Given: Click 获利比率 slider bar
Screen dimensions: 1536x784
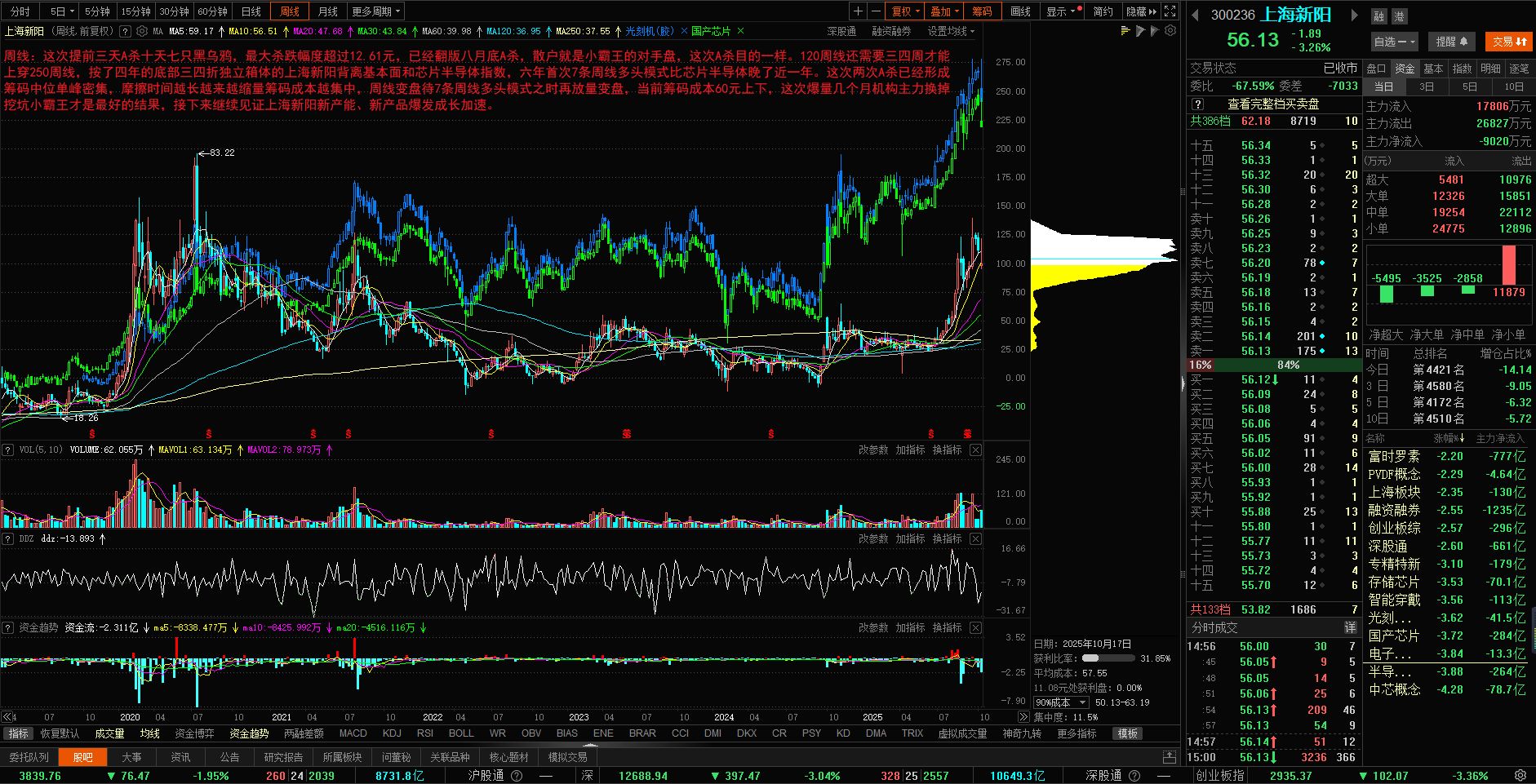Looking at the screenshot, I should pos(1108,658).
